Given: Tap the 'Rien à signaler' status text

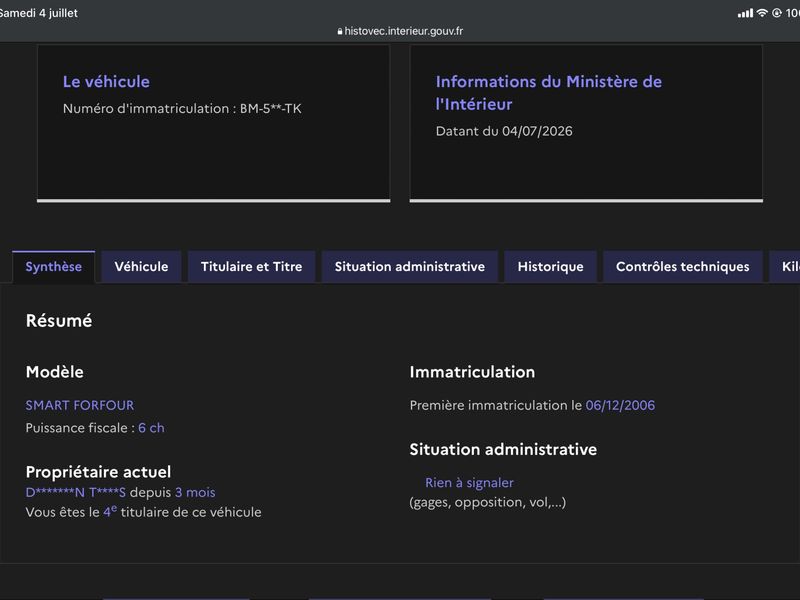Looking at the screenshot, I should [x=469, y=483].
